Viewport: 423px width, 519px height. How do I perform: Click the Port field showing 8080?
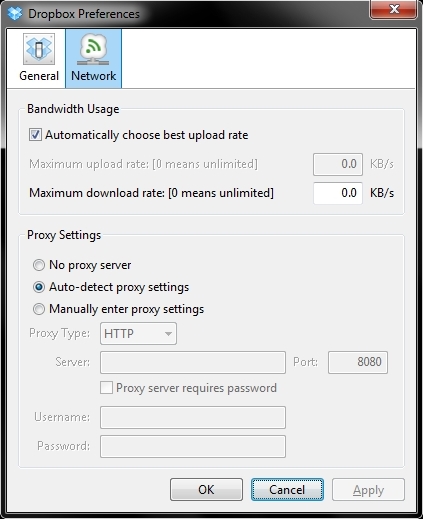358,362
